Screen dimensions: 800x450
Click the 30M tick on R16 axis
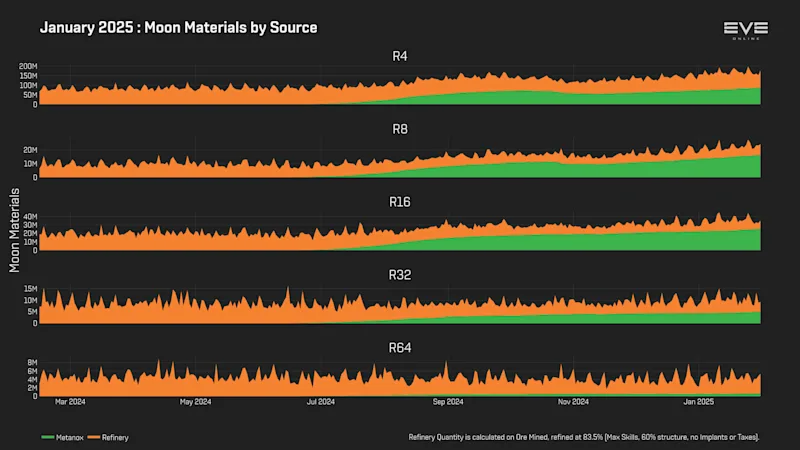point(30,225)
